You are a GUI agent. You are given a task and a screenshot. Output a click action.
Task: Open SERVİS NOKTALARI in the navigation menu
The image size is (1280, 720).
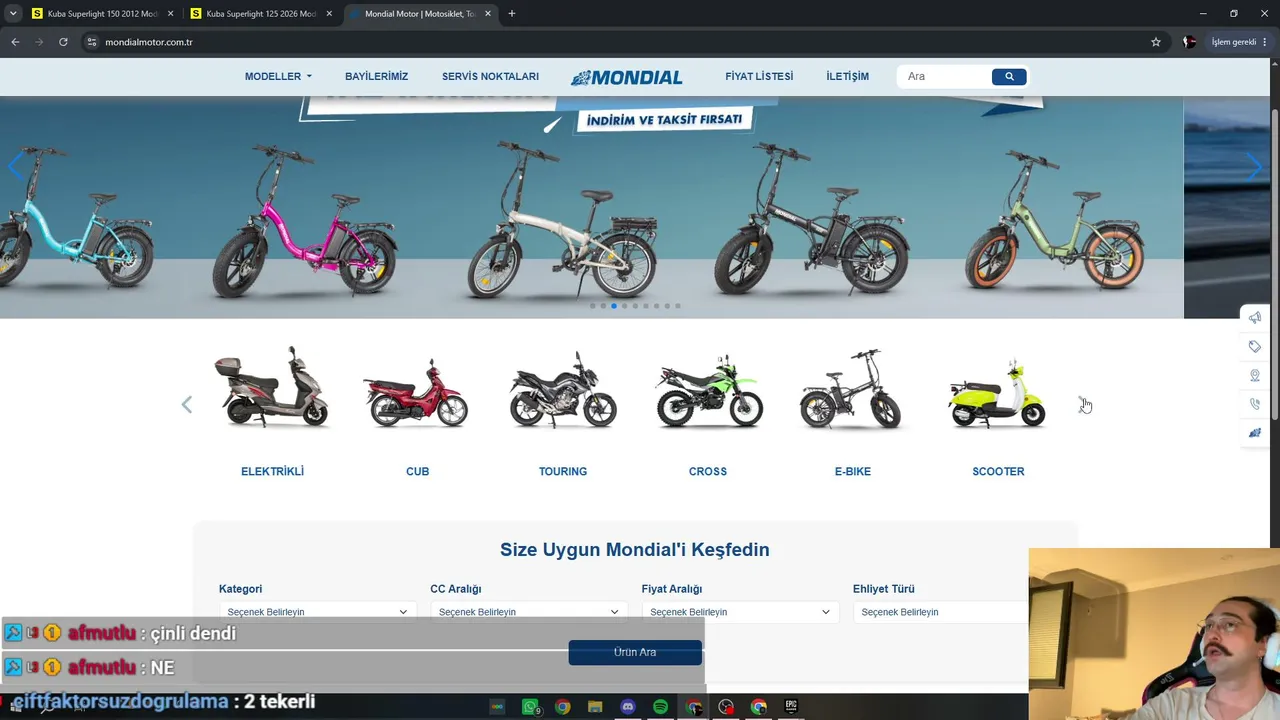[x=490, y=76]
